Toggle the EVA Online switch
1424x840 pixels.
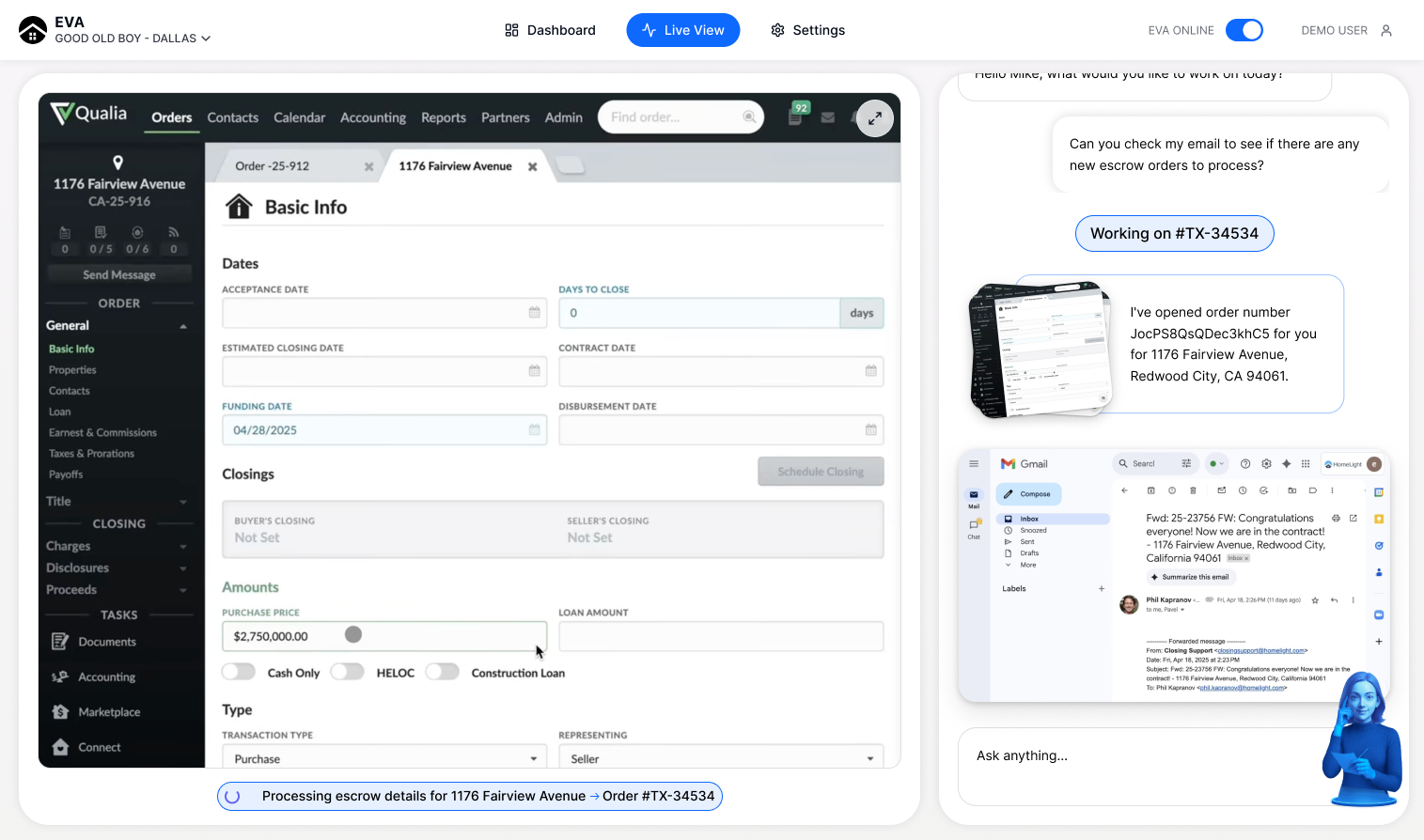(x=1244, y=30)
